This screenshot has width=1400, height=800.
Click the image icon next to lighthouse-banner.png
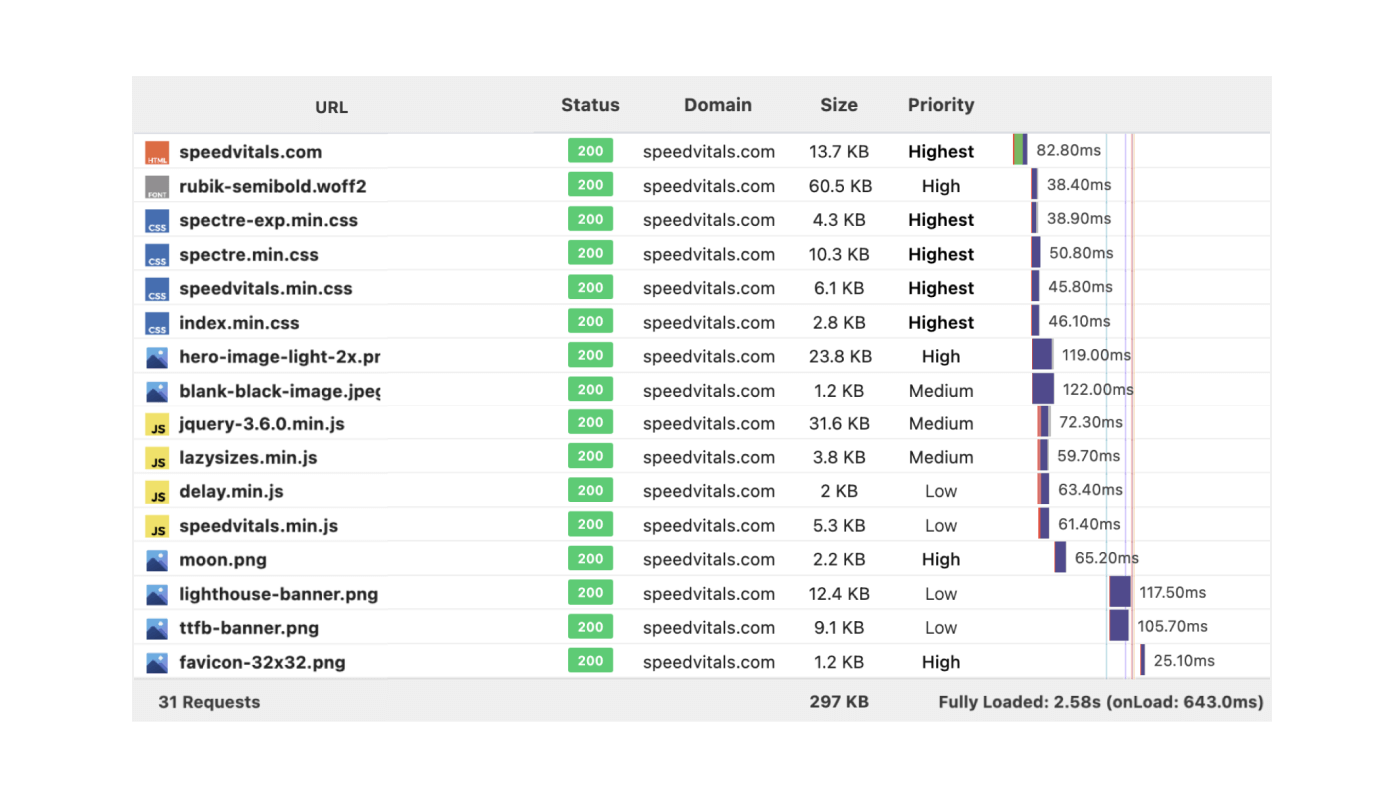pos(157,593)
